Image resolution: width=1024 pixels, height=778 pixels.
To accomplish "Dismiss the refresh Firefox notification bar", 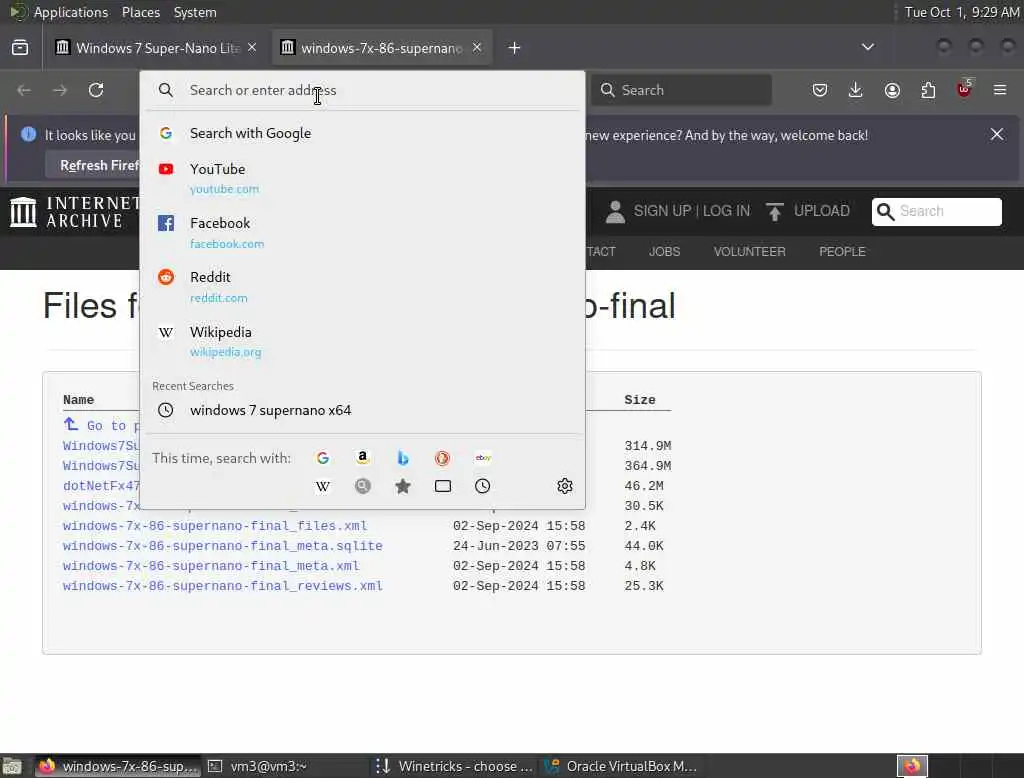I will click(997, 135).
